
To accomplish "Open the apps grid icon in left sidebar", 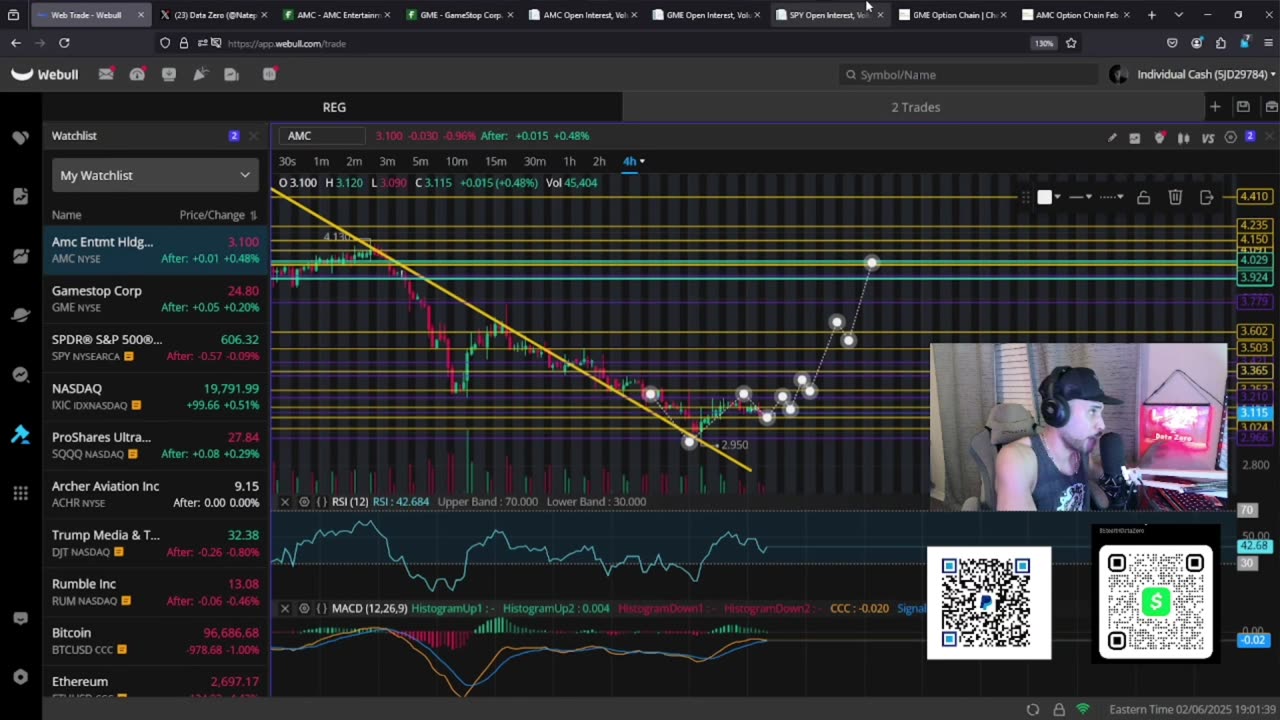I will point(20,493).
